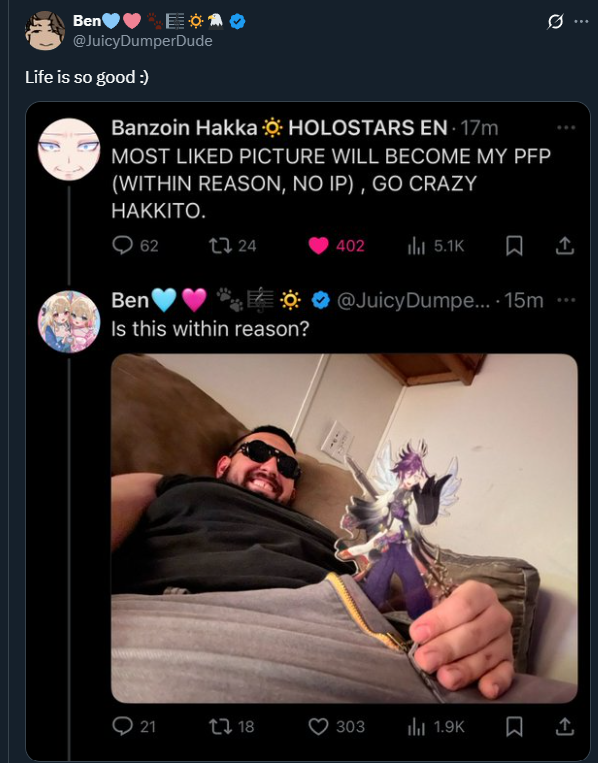Open Banzoin Hakka's profile avatar
Viewport: 598px width, 763px height.
pyautogui.click(x=69, y=149)
